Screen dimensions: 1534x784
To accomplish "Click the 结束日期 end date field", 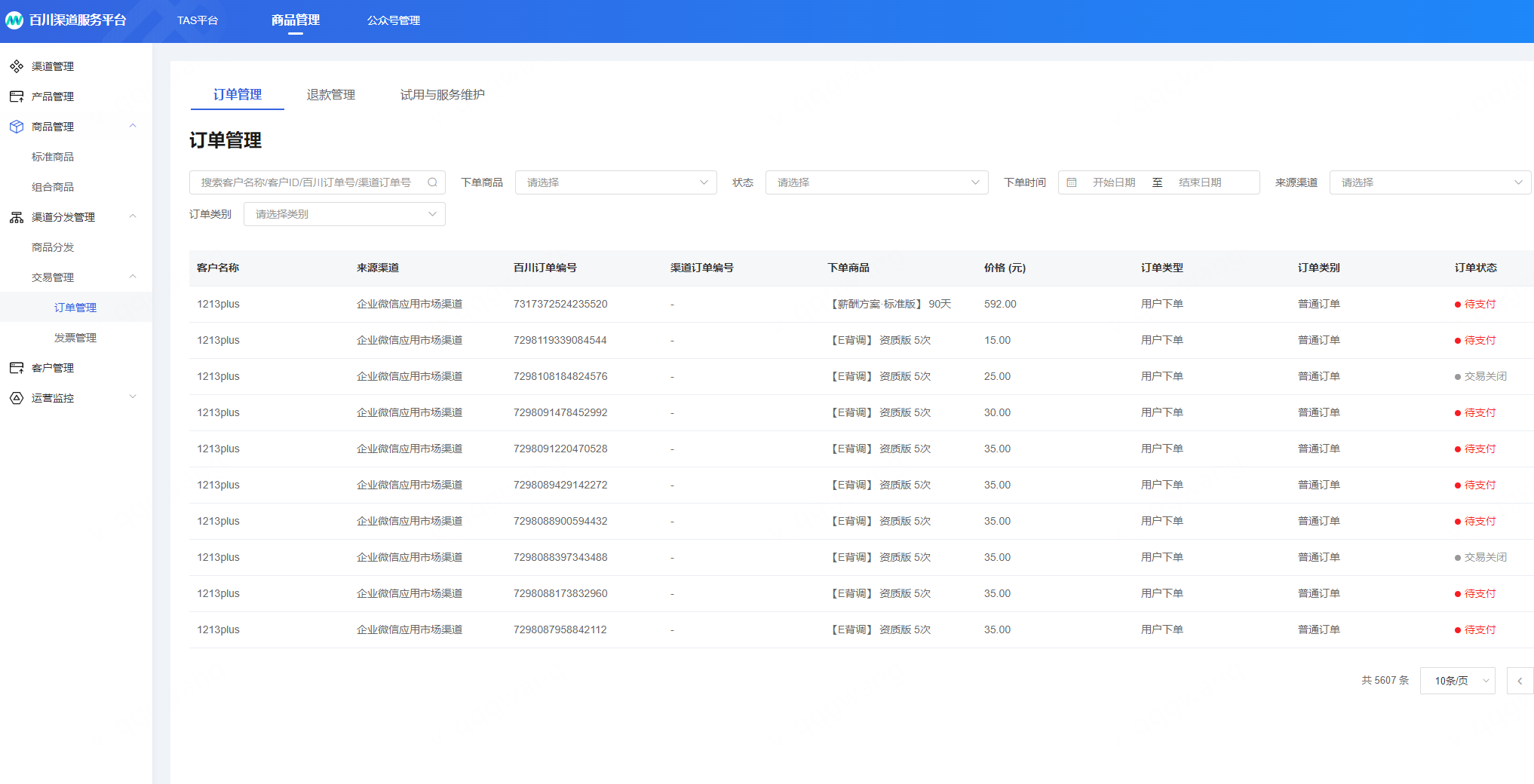I will [1200, 182].
